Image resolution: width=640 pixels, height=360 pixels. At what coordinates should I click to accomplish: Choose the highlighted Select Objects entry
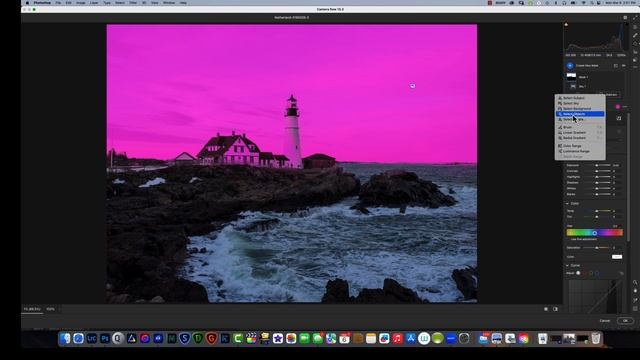pyautogui.click(x=580, y=114)
